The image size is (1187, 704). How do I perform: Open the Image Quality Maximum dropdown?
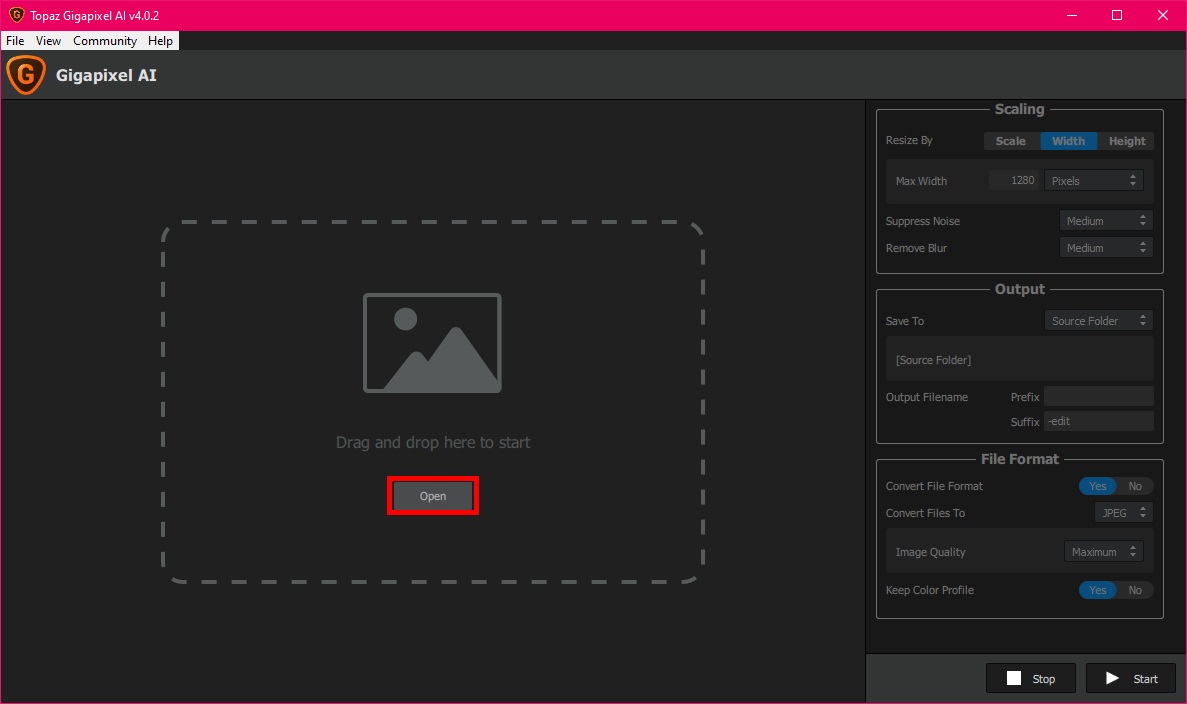1104,552
